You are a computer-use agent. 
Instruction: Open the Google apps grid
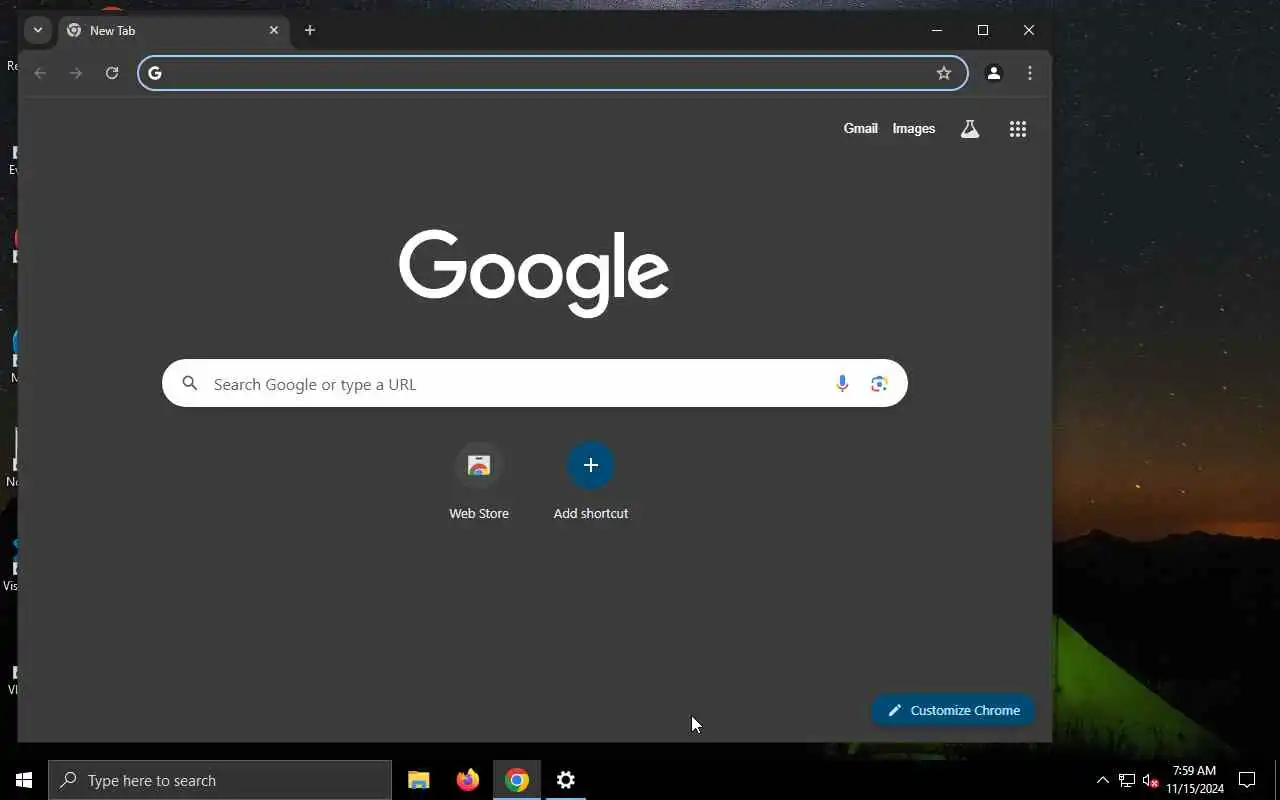click(x=1018, y=129)
